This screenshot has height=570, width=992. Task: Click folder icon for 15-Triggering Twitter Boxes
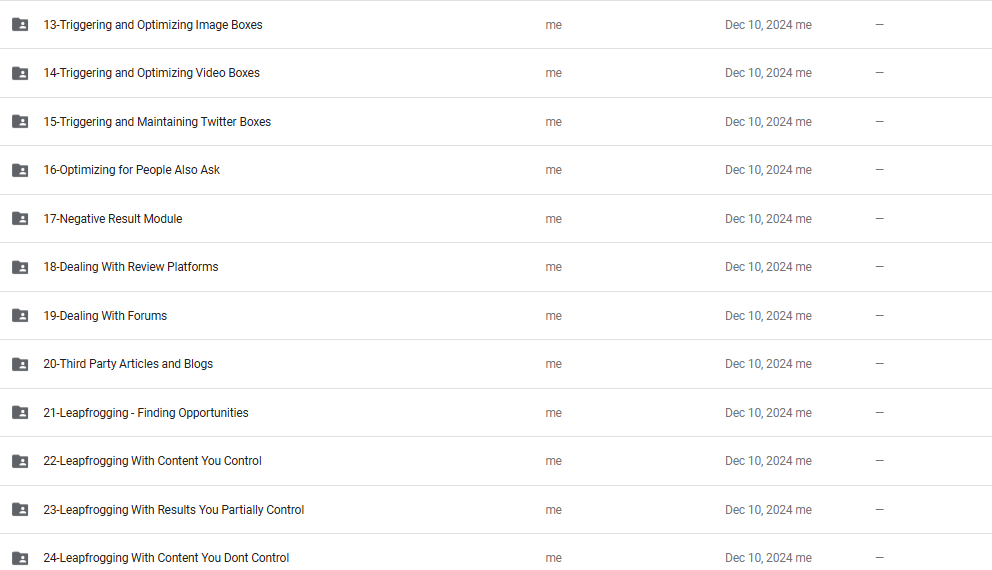tap(20, 122)
